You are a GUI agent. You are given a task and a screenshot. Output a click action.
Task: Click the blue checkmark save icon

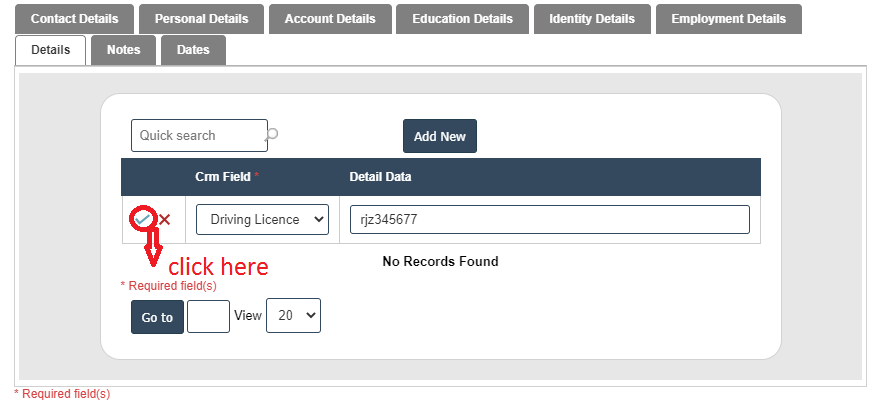point(142,219)
